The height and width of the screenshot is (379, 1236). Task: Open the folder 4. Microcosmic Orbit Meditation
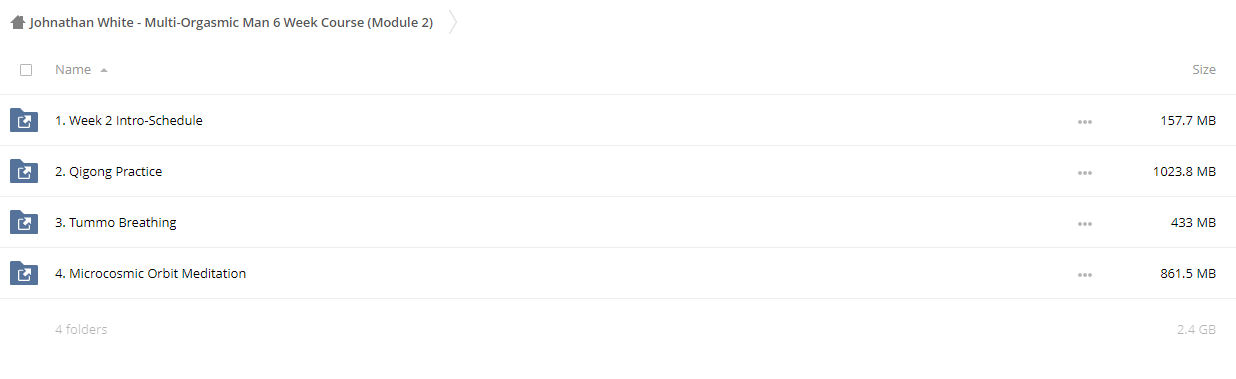click(151, 274)
